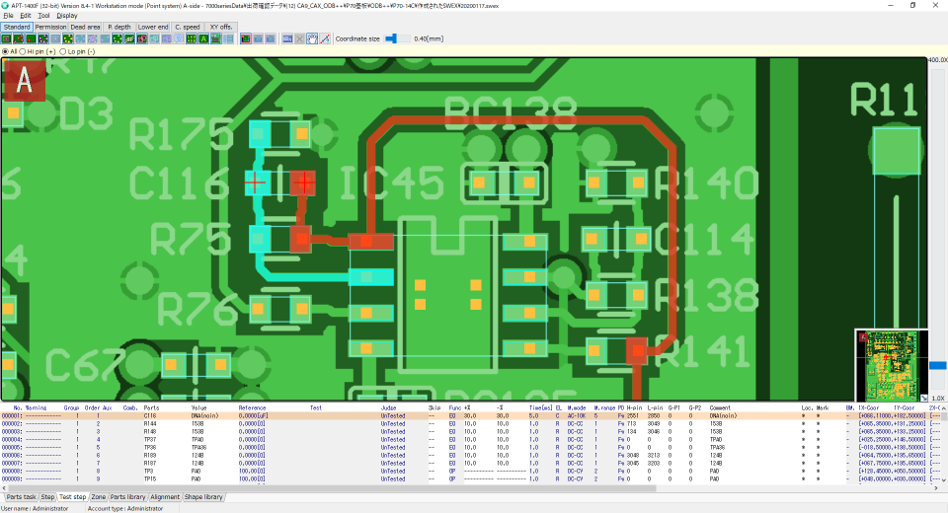This screenshot has height=513, width=948.
Task: Select the diagonal line measure tool icon
Action: (325, 39)
